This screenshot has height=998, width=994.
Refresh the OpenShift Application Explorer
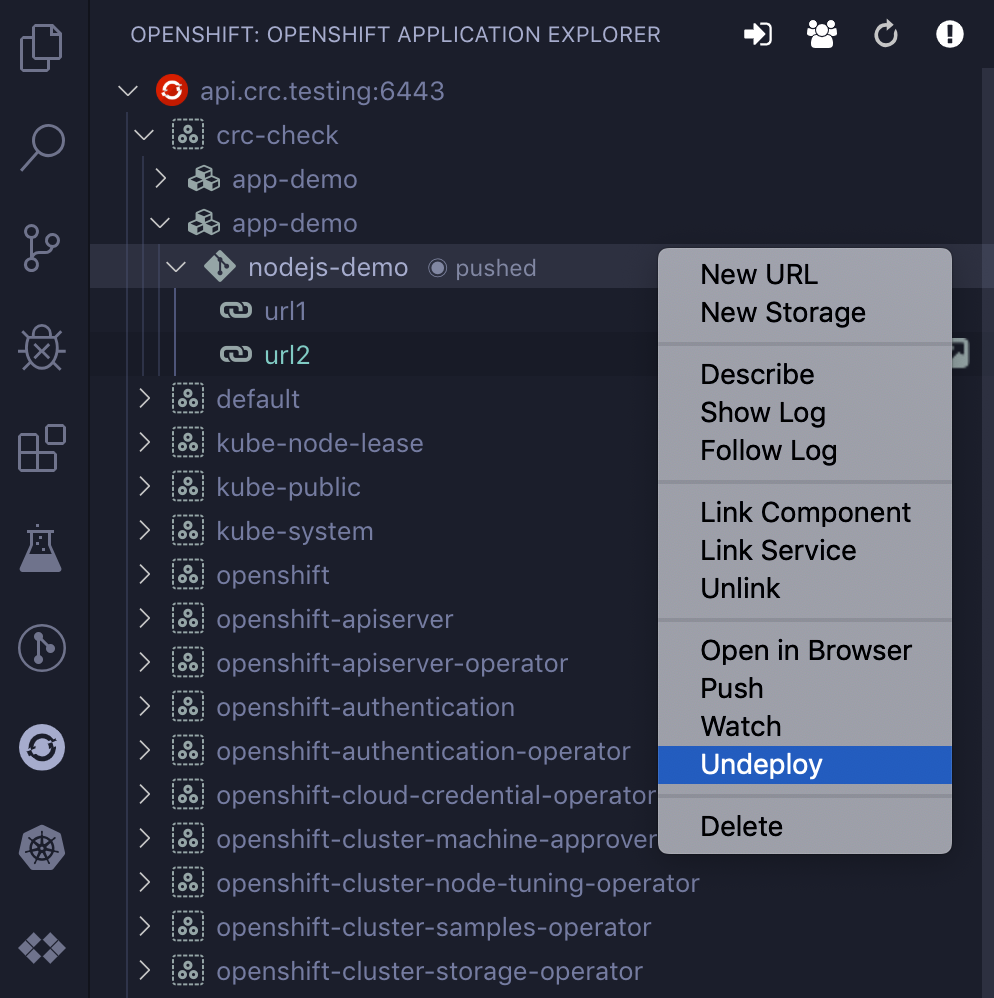(x=886, y=35)
